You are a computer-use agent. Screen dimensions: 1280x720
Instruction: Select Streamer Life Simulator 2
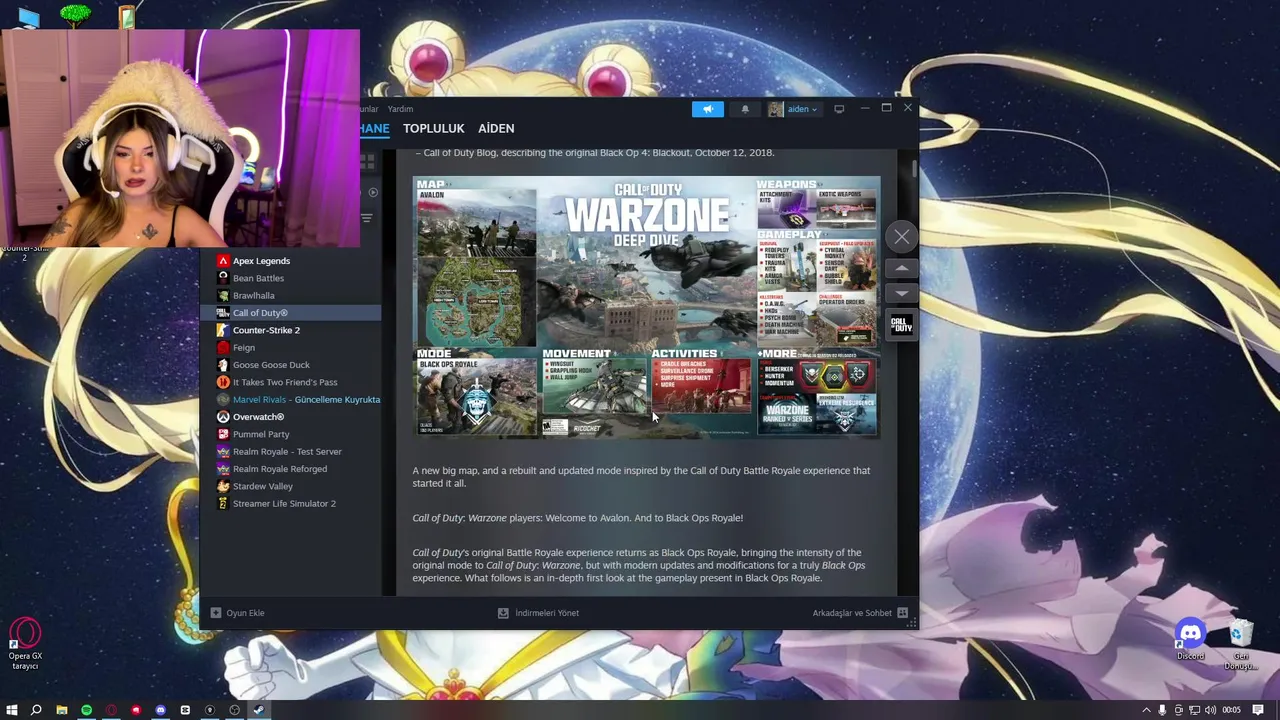point(290,504)
